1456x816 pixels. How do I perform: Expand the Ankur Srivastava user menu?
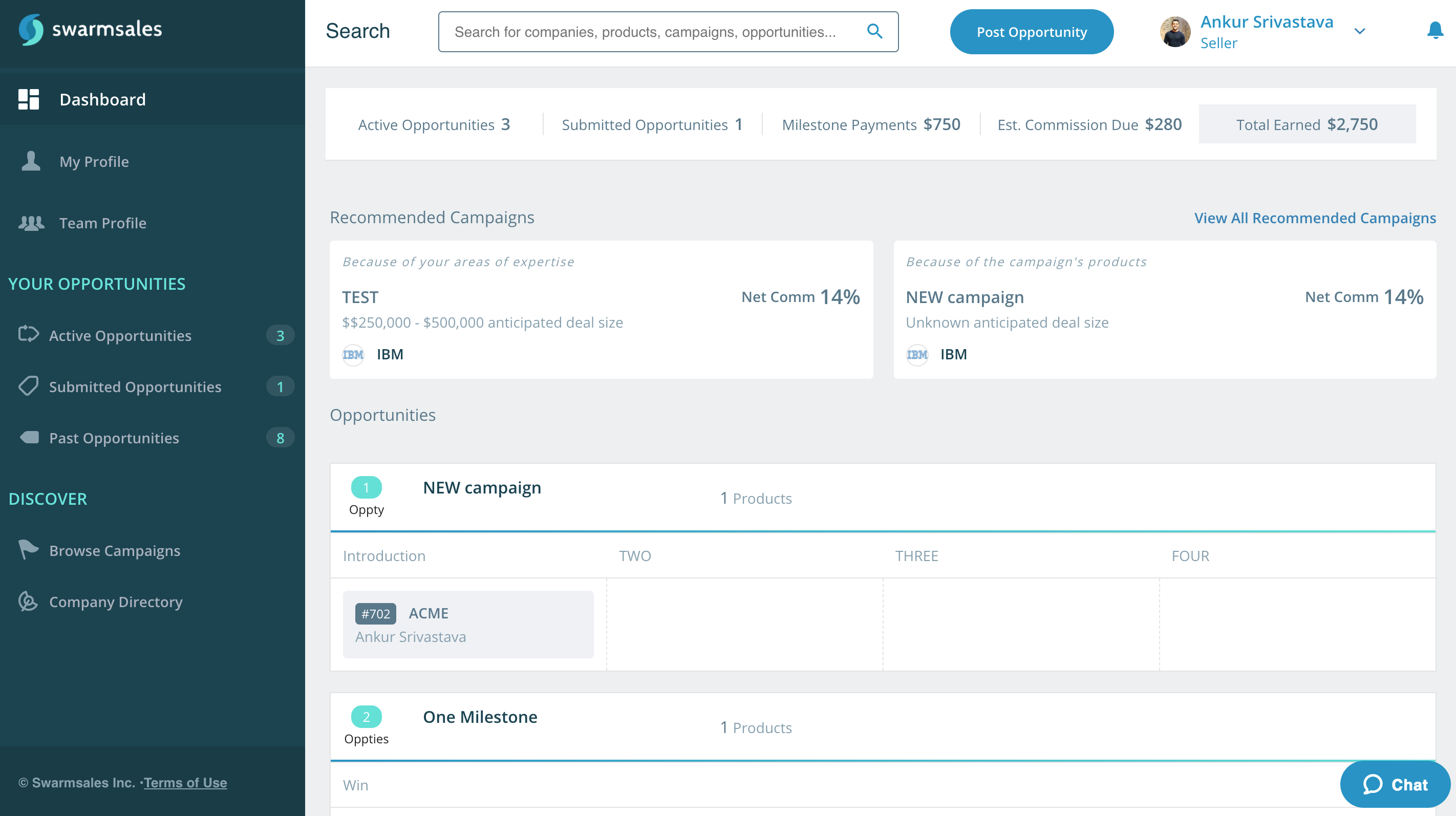(x=1360, y=32)
